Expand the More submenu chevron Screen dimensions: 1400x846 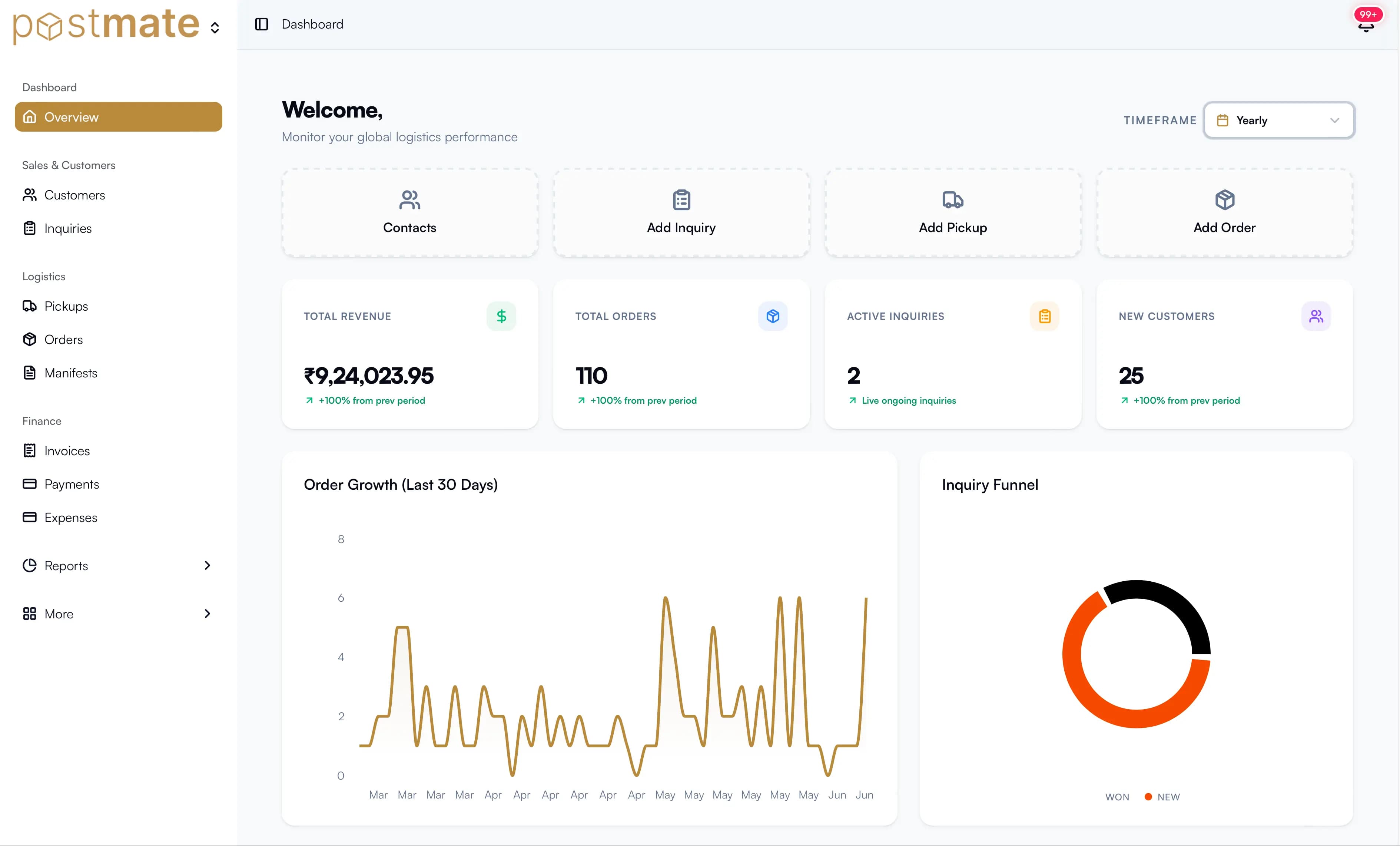[208, 614]
